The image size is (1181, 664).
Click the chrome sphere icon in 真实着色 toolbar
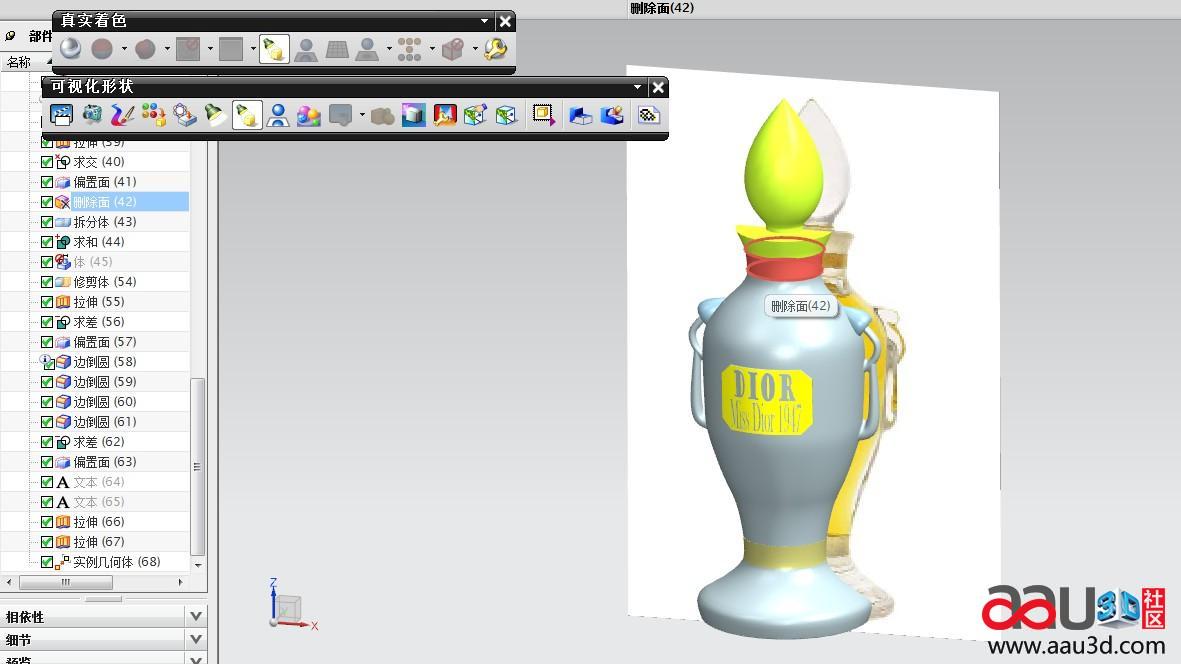coord(70,49)
